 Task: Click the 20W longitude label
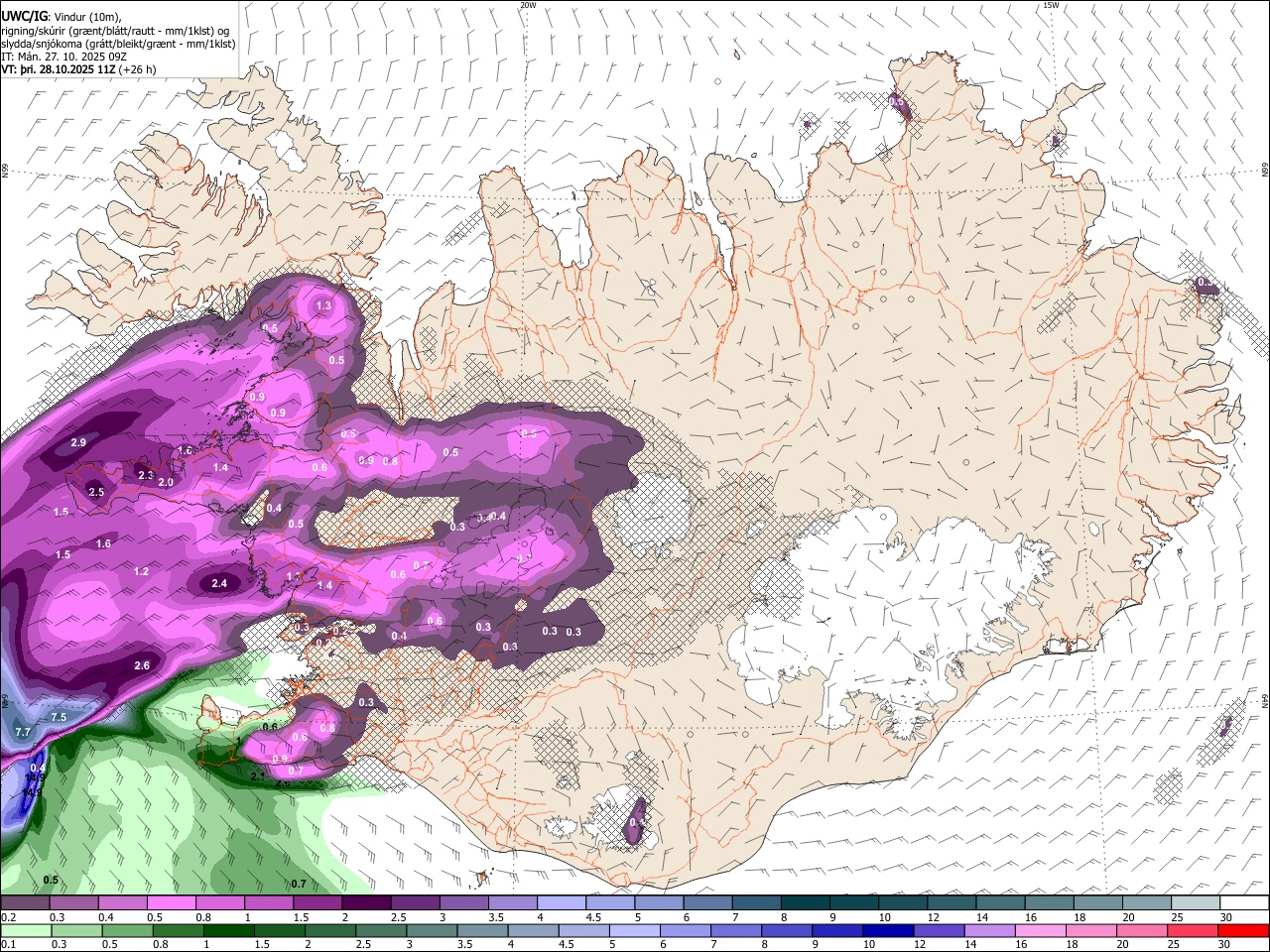(528, 5)
